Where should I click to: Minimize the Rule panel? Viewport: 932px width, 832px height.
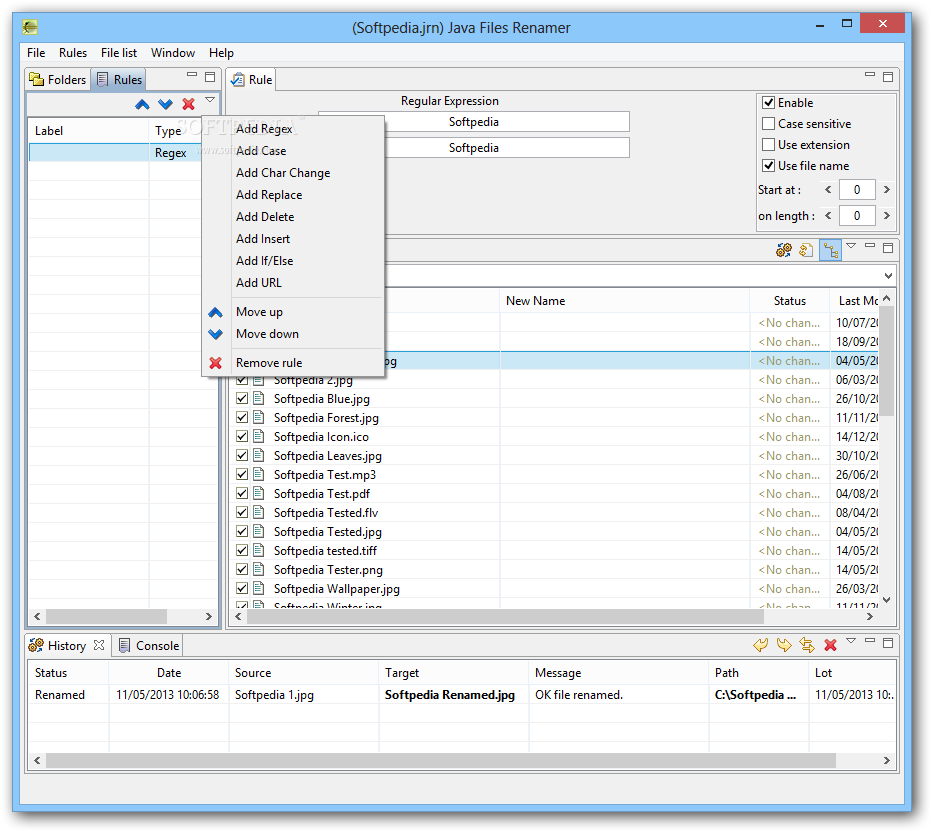point(870,75)
